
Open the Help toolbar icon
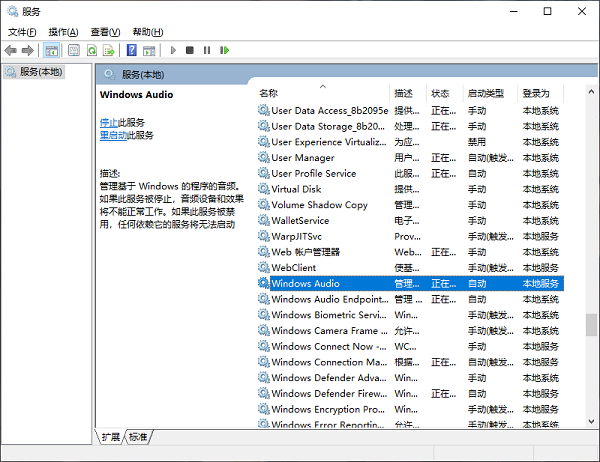point(132,50)
